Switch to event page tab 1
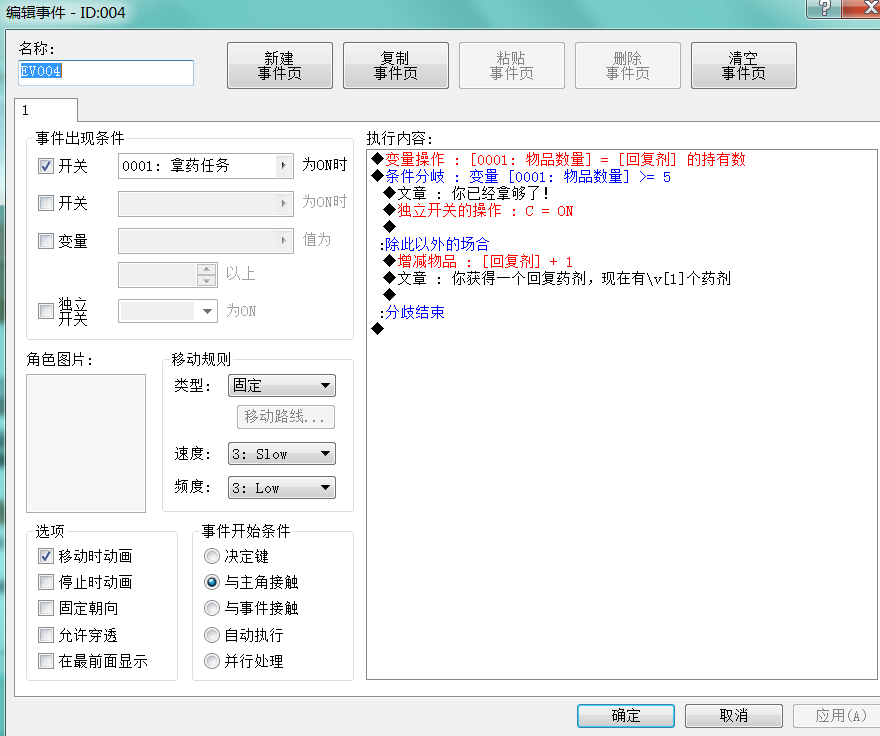The width and height of the screenshot is (880, 736). (x=46, y=110)
